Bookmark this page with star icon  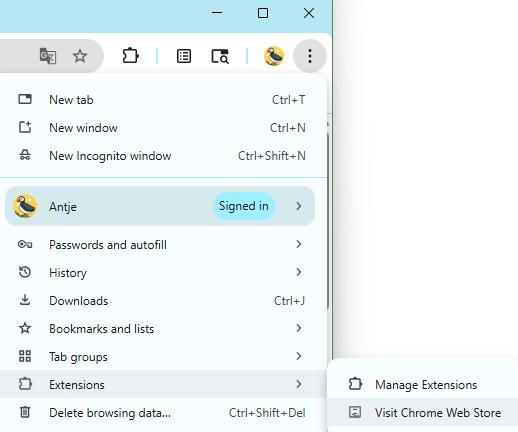tap(80, 56)
